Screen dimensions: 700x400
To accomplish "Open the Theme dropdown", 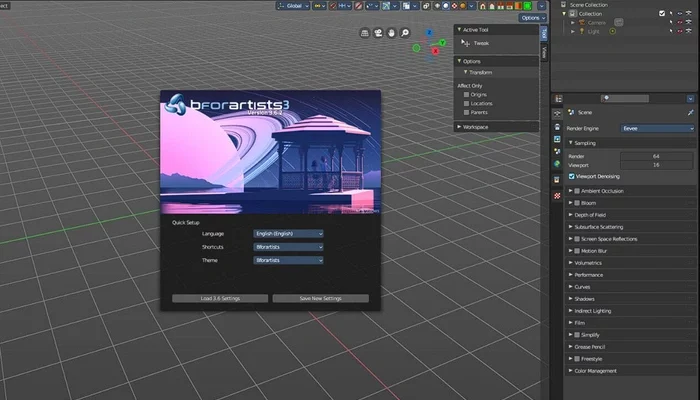I will (288, 260).
